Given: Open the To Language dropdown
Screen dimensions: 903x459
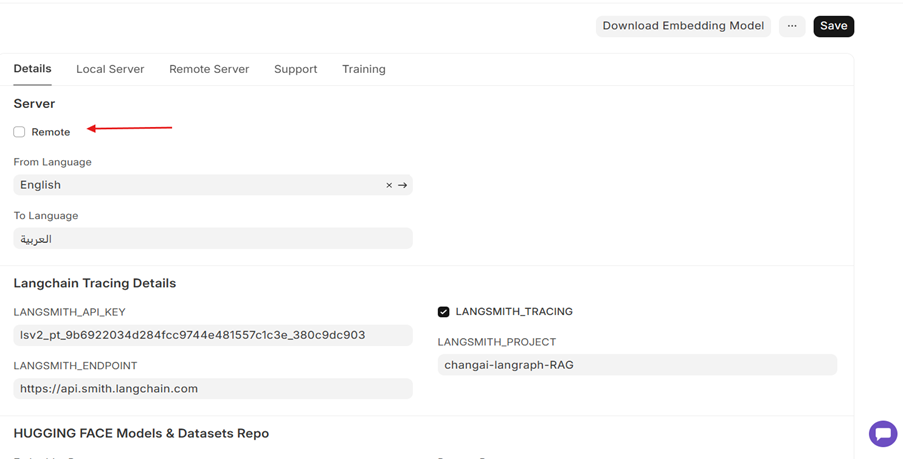Looking at the screenshot, I should (212, 239).
